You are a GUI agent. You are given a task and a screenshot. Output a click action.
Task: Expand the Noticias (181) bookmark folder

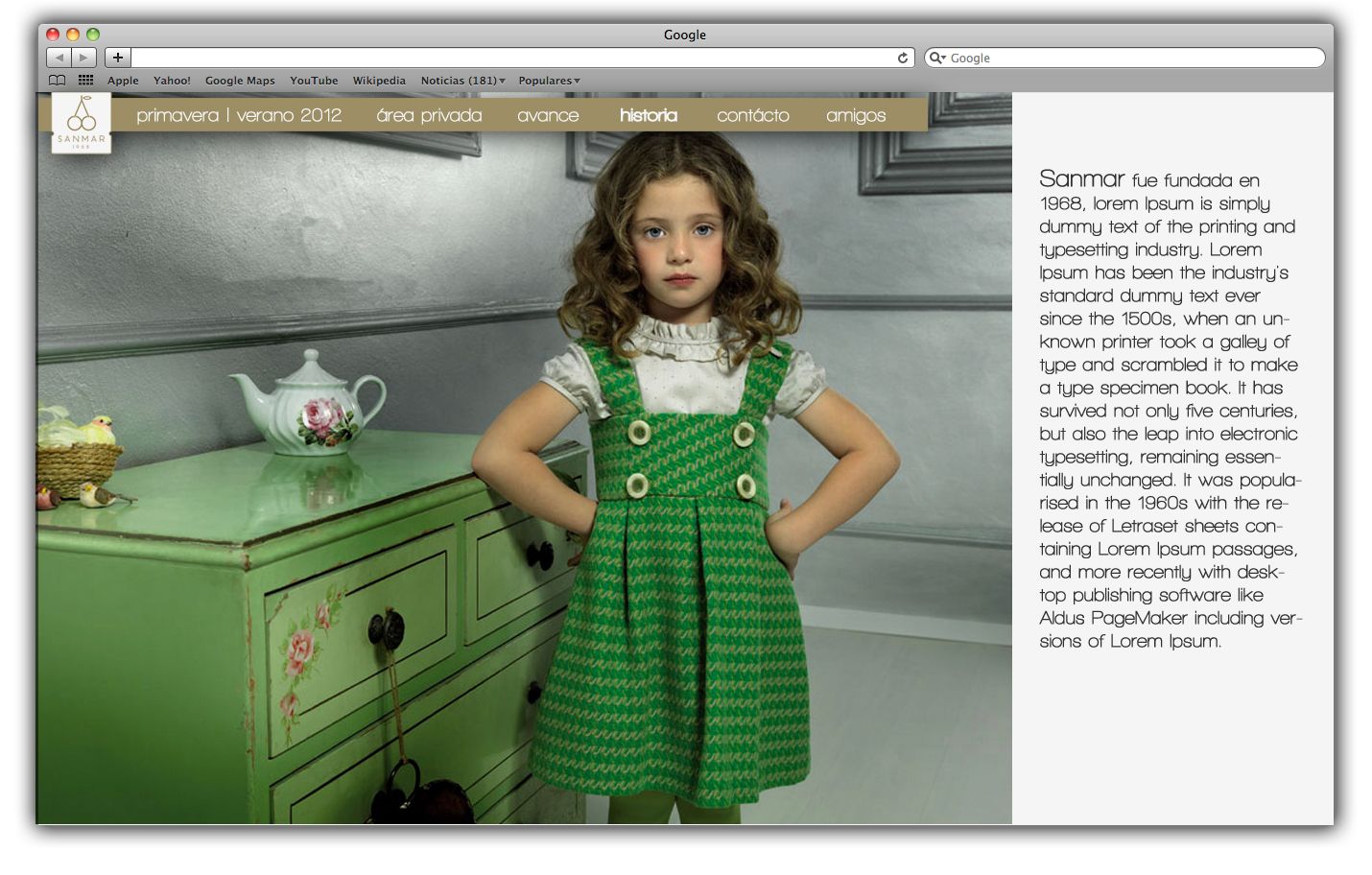[x=462, y=81]
